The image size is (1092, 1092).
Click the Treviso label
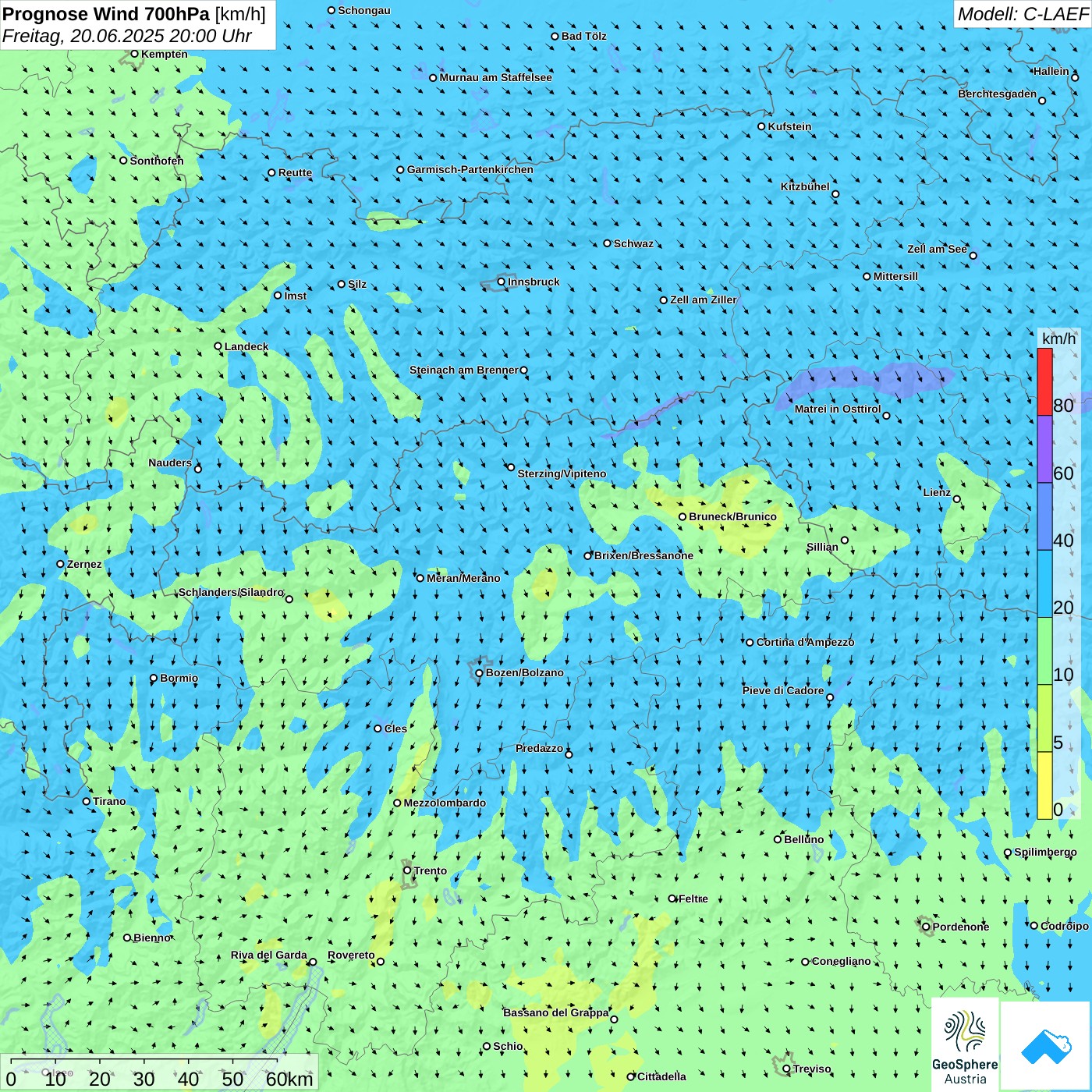point(811,1069)
